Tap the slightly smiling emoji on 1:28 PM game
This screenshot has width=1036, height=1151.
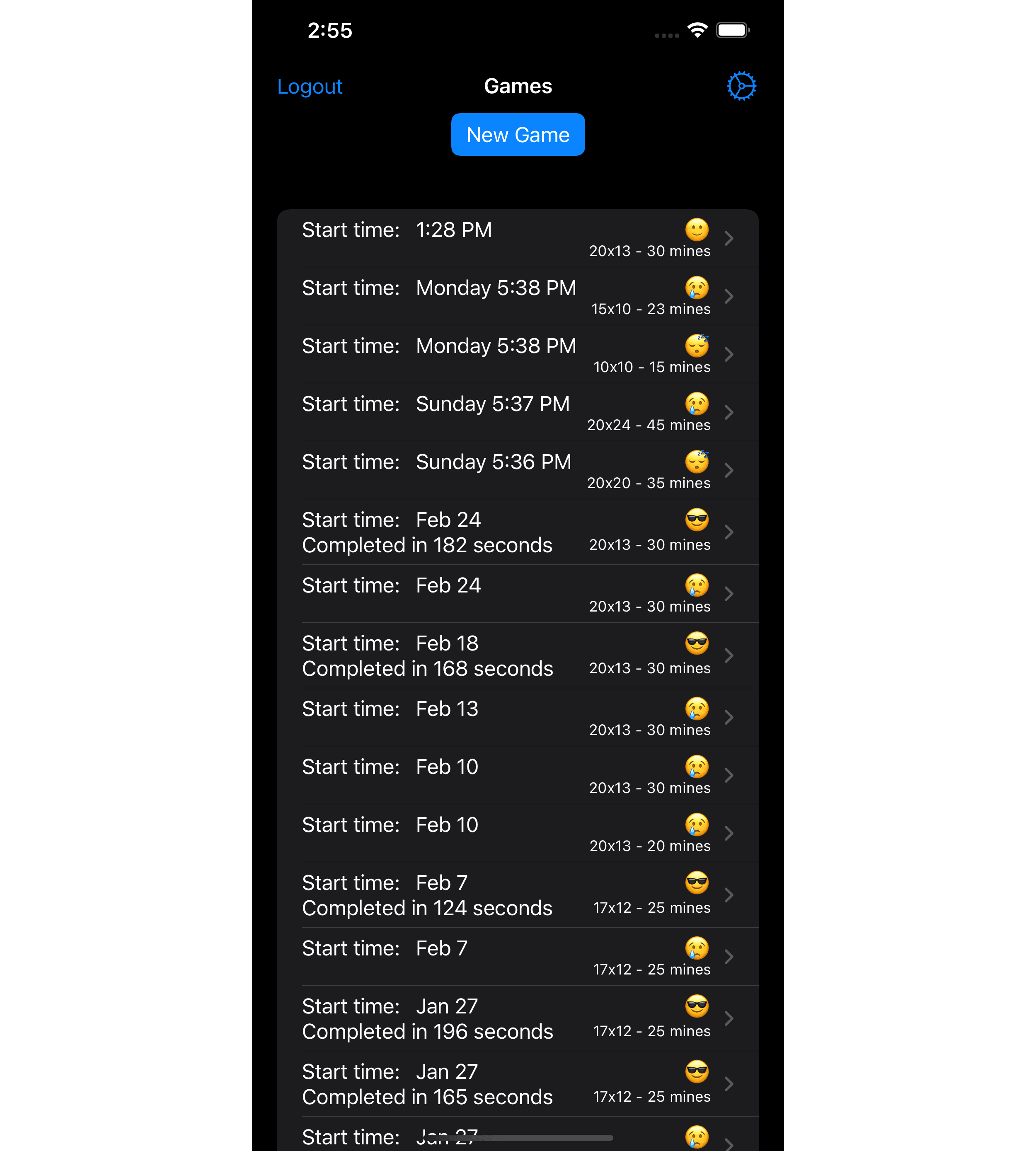coord(697,228)
